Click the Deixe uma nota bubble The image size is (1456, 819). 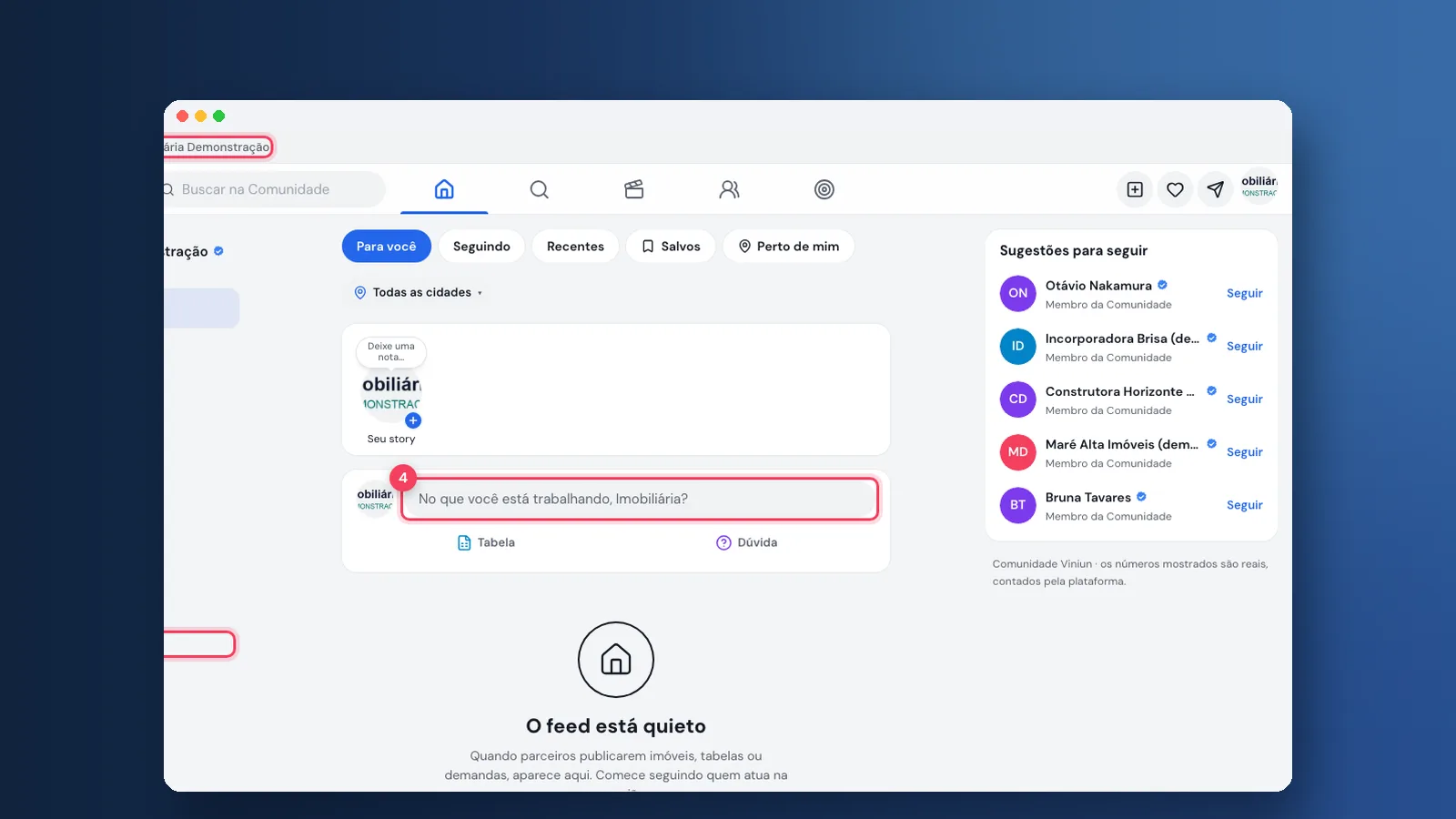tap(391, 351)
